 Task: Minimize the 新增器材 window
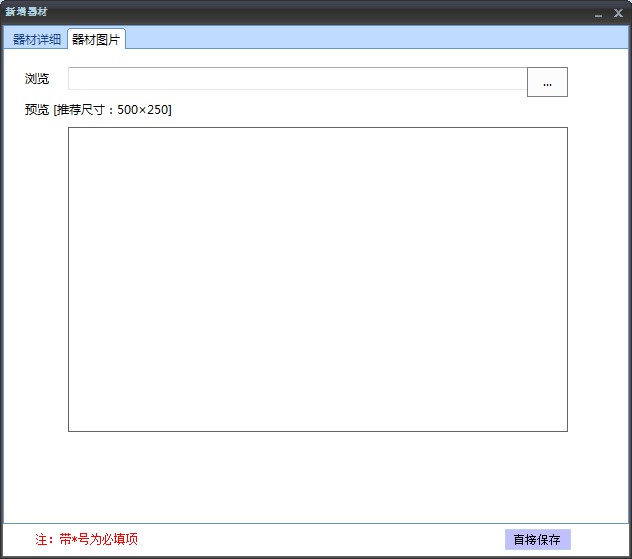598,13
